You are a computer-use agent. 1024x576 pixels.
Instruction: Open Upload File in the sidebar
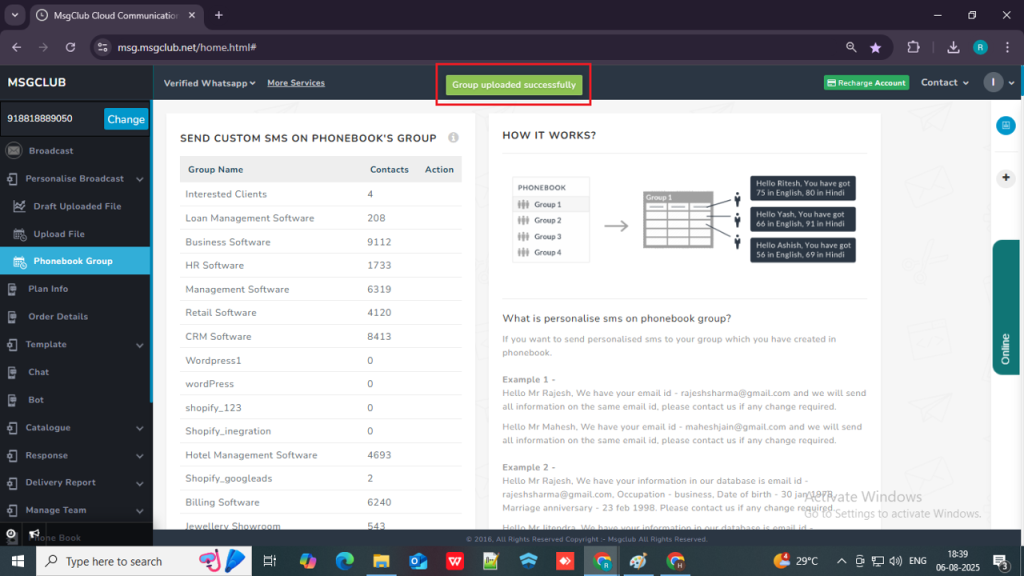(58, 234)
